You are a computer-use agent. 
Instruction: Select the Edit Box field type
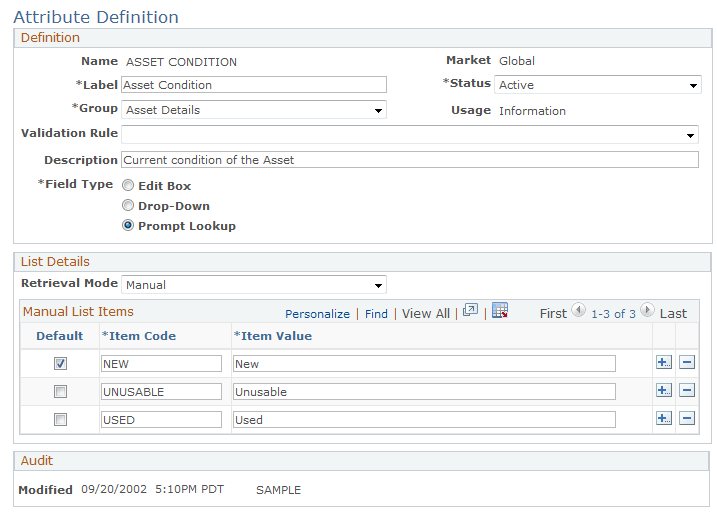[x=128, y=185]
